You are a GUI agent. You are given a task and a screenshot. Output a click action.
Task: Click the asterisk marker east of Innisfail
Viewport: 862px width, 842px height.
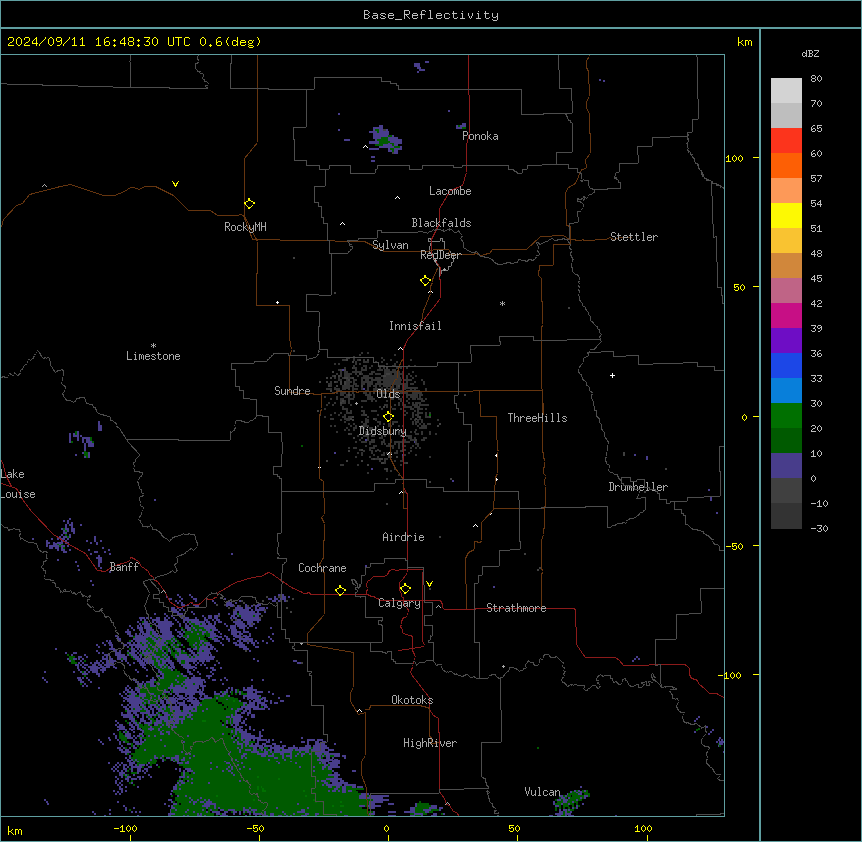(502, 303)
